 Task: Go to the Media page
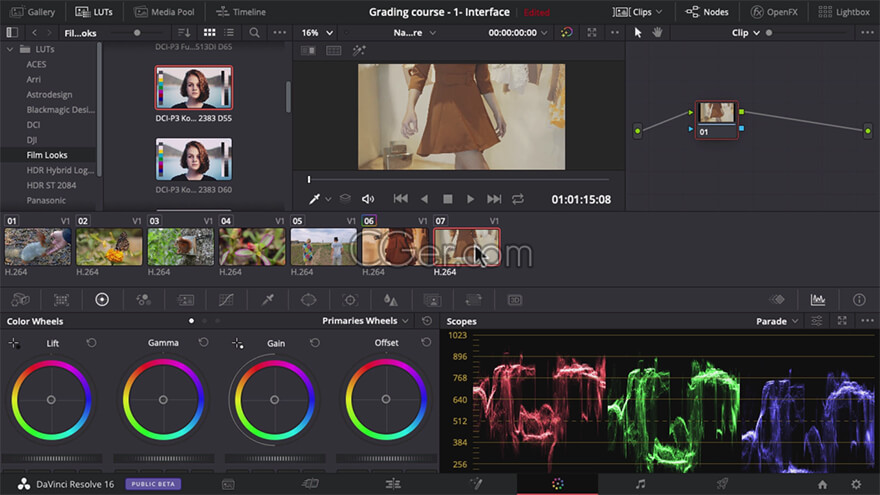pos(228,484)
